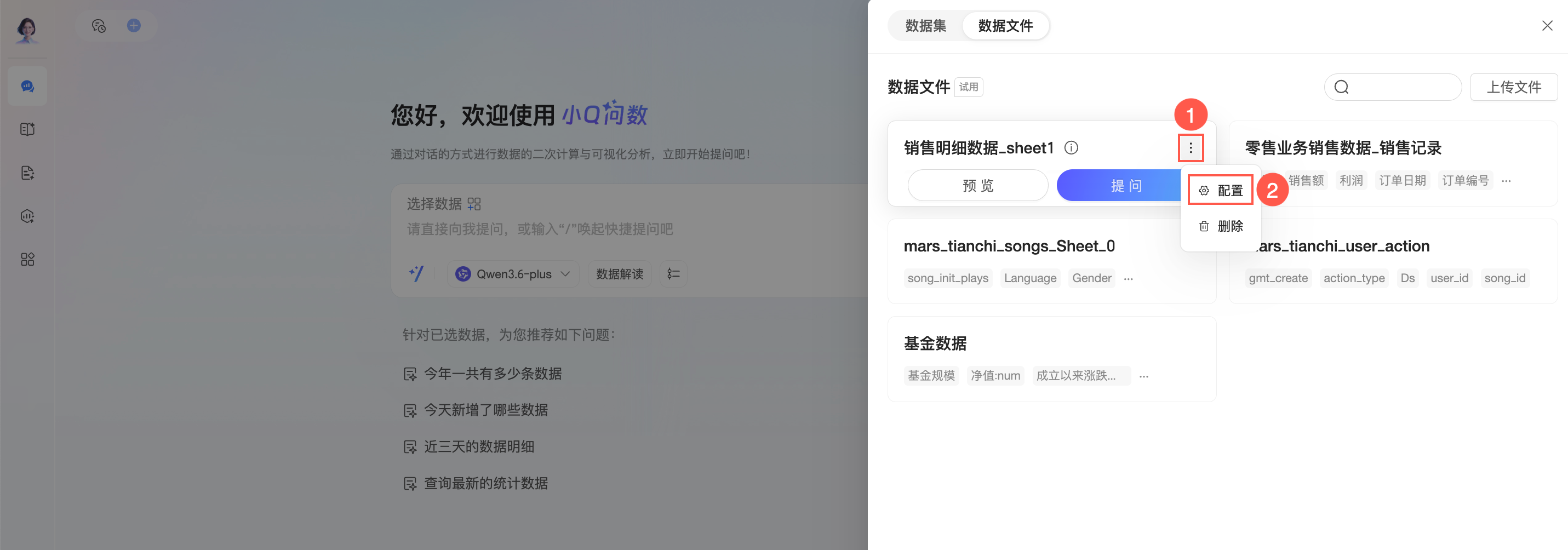Select suggested question 近三天的数据明细
The width and height of the screenshot is (1568, 550).
click(x=468, y=446)
